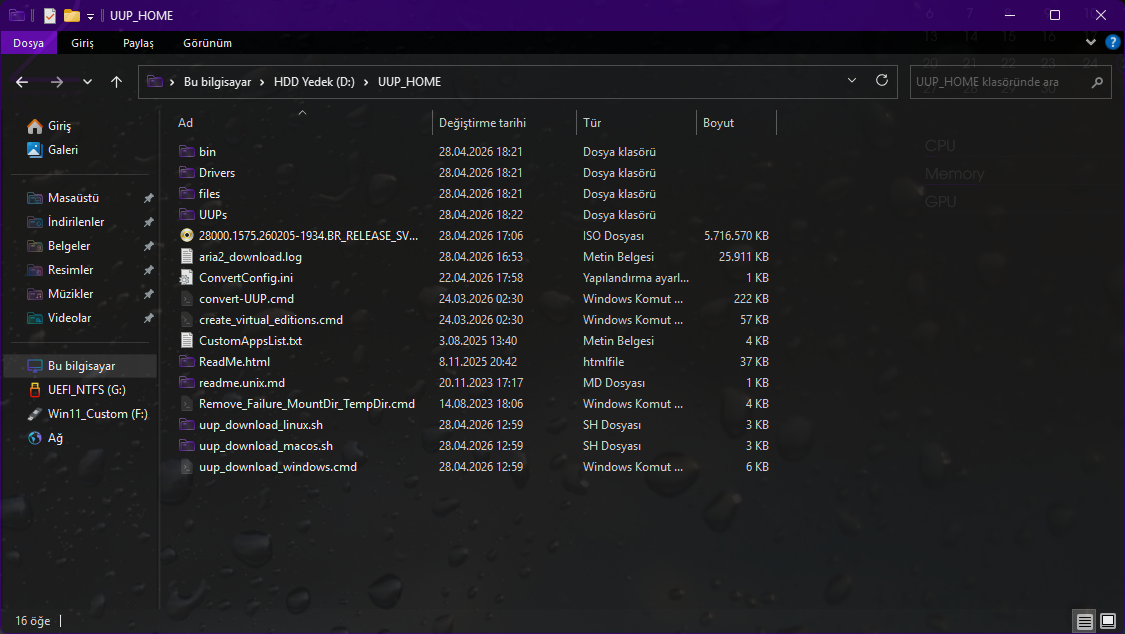Expand the chevron after HDD Yedek breadcrumb
Image resolution: width=1125 pixels, height=634 pixels.
click(366, 82)
